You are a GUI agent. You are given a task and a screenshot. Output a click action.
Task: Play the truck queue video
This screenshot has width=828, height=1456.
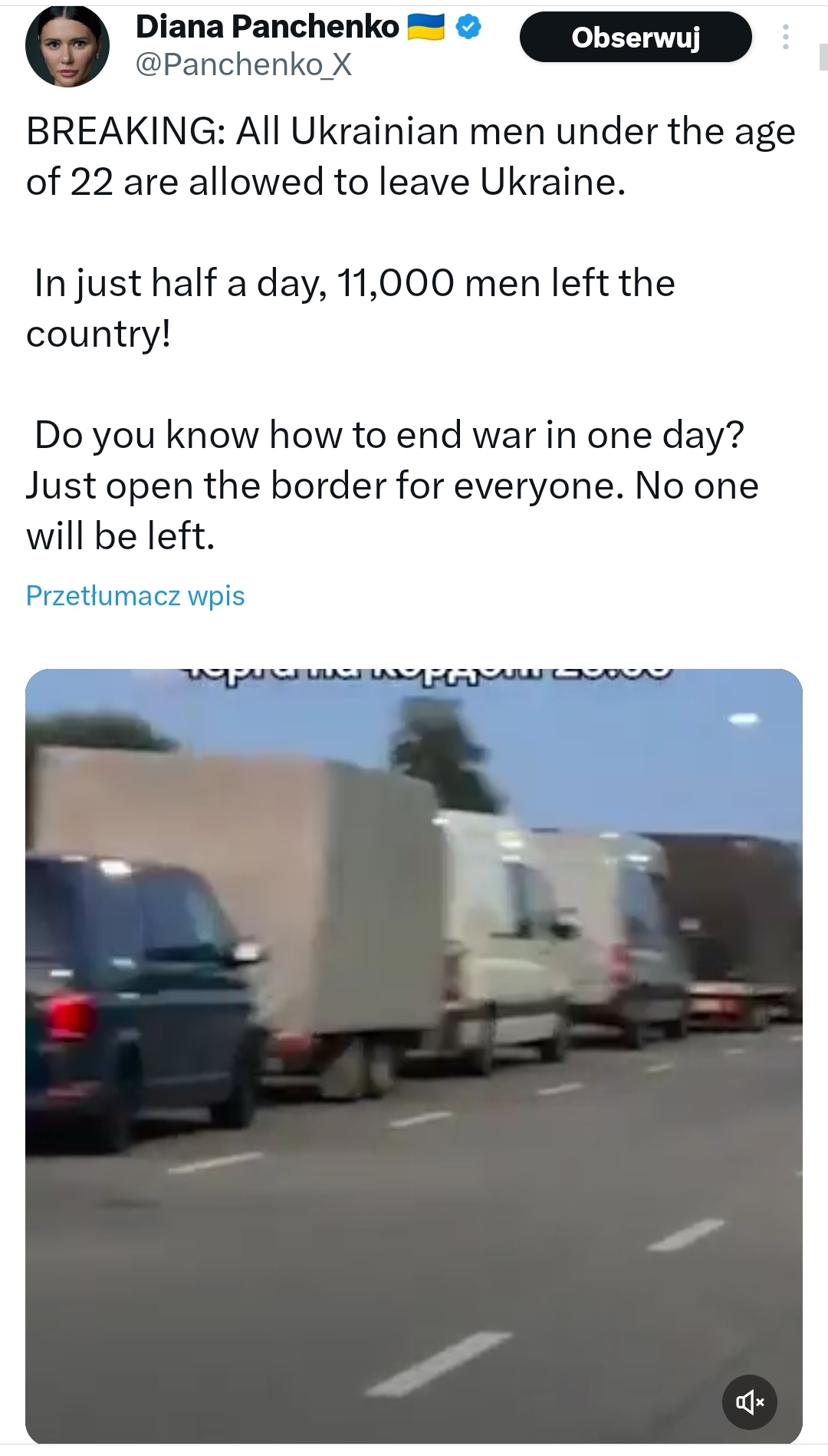[x=414, y=1056]
